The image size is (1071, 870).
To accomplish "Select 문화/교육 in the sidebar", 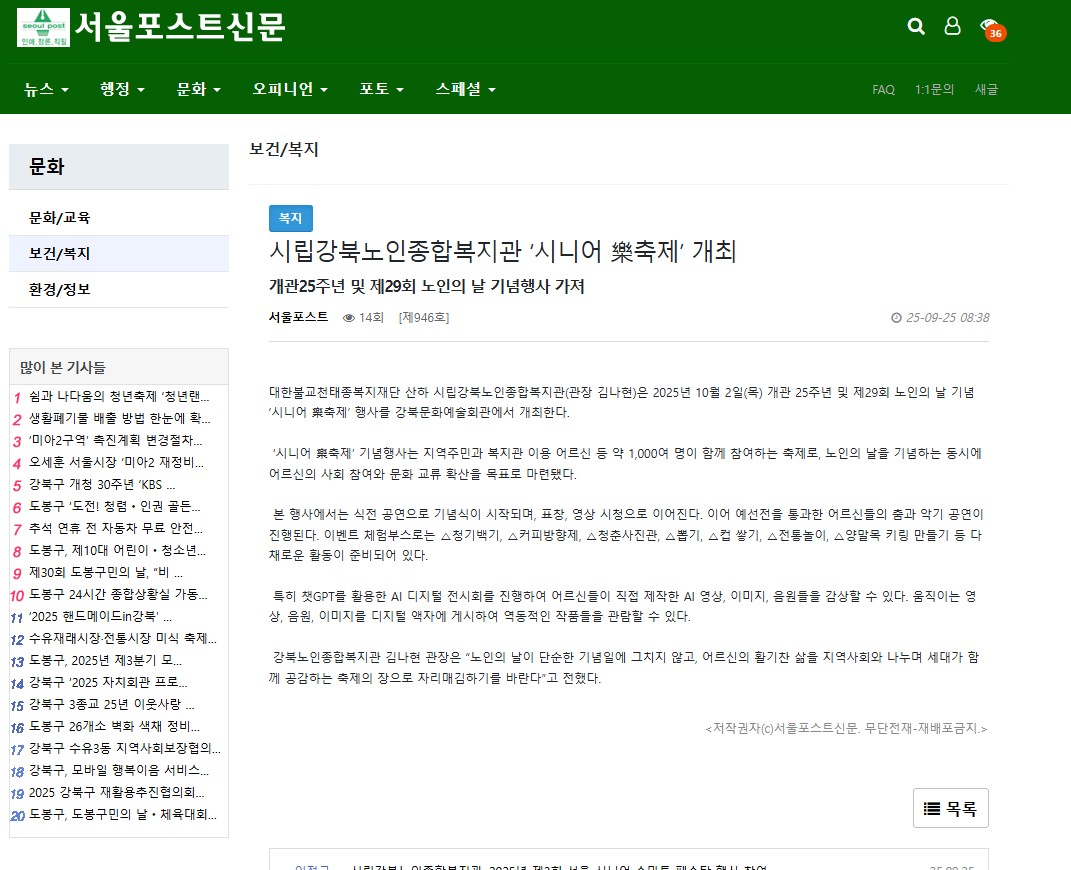I will tap(60, 217).
